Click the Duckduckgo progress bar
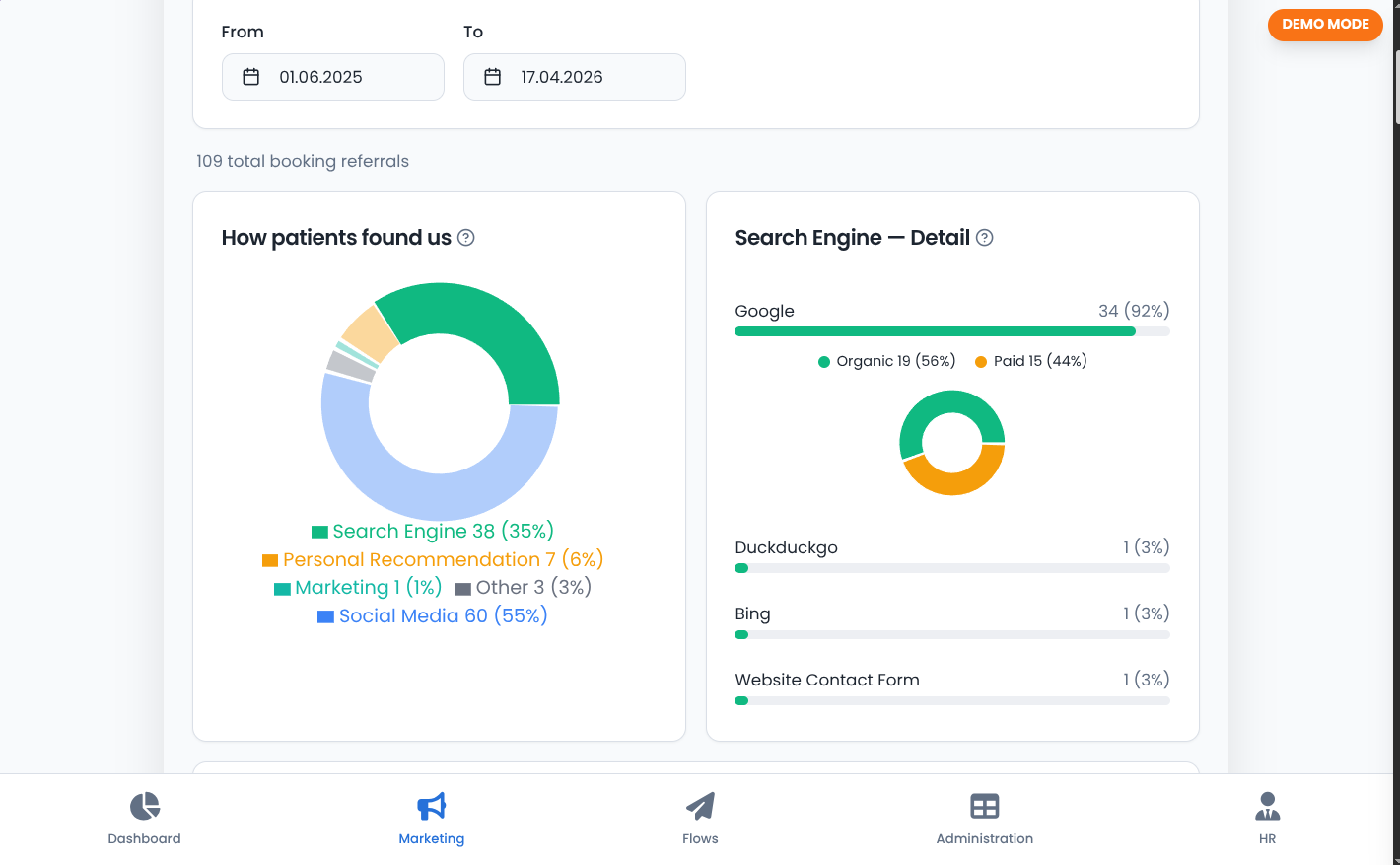This screenshot has width=1400, height=865. pyautogui.click(x=952, y=569)
